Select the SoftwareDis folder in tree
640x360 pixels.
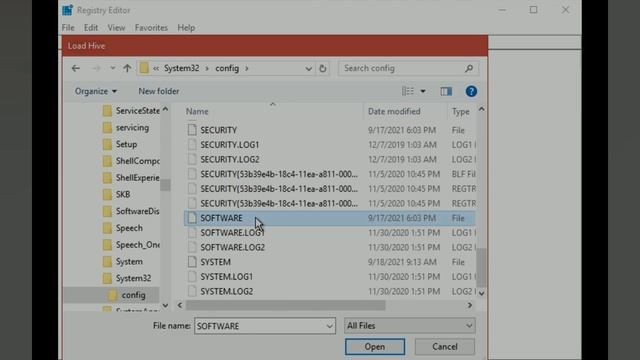(138, 211)
